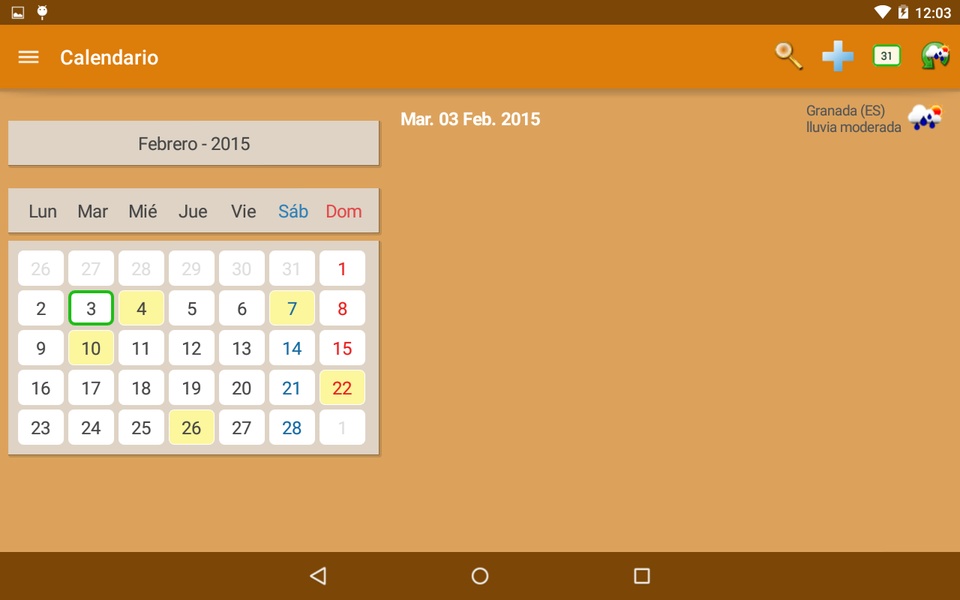Select Saturday 21 in blue
Screen dimensions: 960x600
pyautogui.click(x=292, y=388)
